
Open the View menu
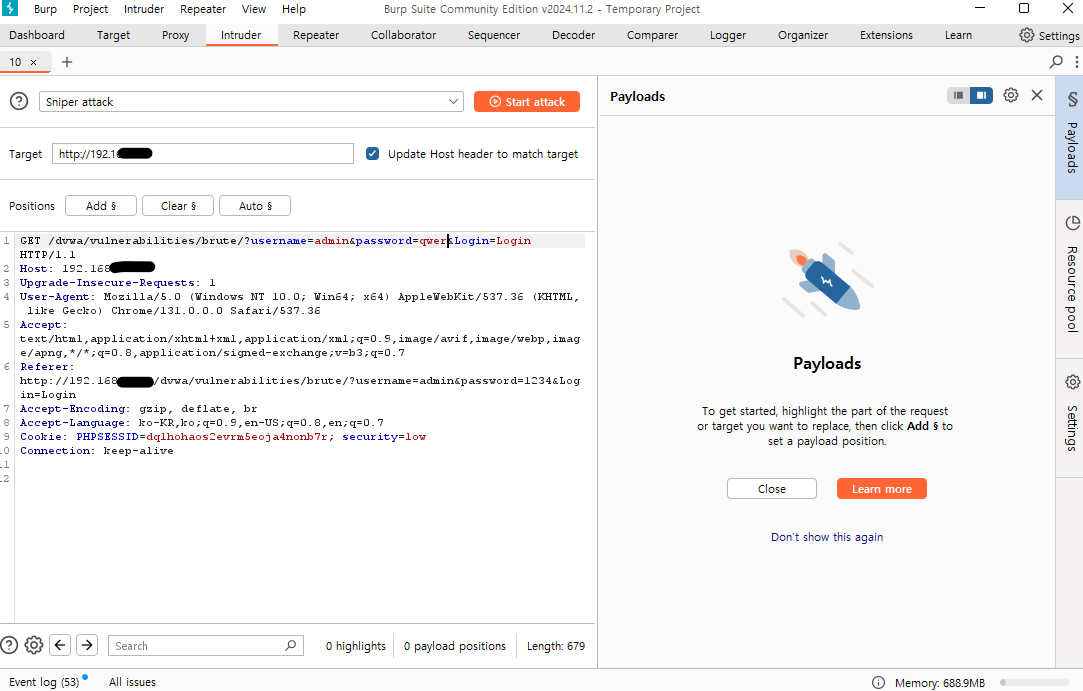253,9
